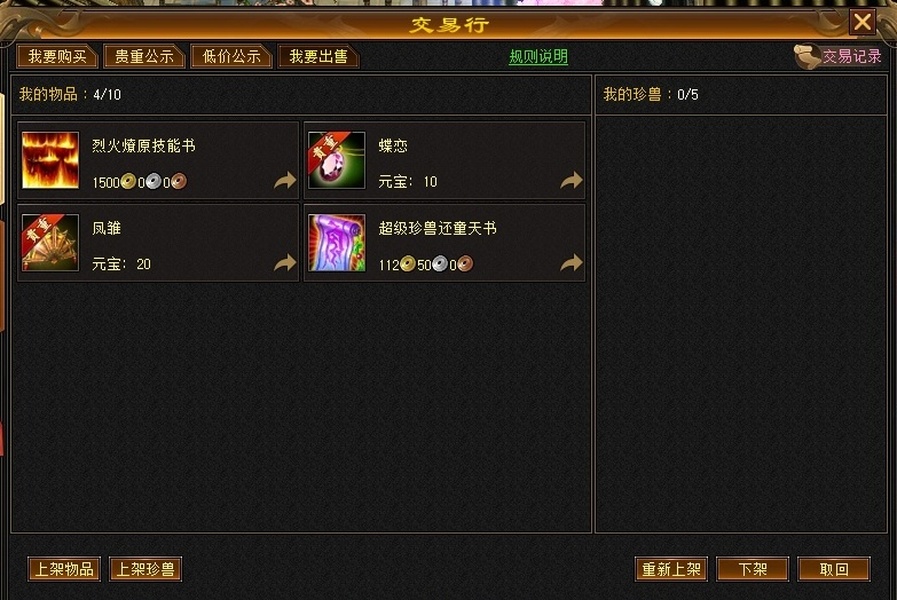Click the 上架物品 button

point(64,569)
